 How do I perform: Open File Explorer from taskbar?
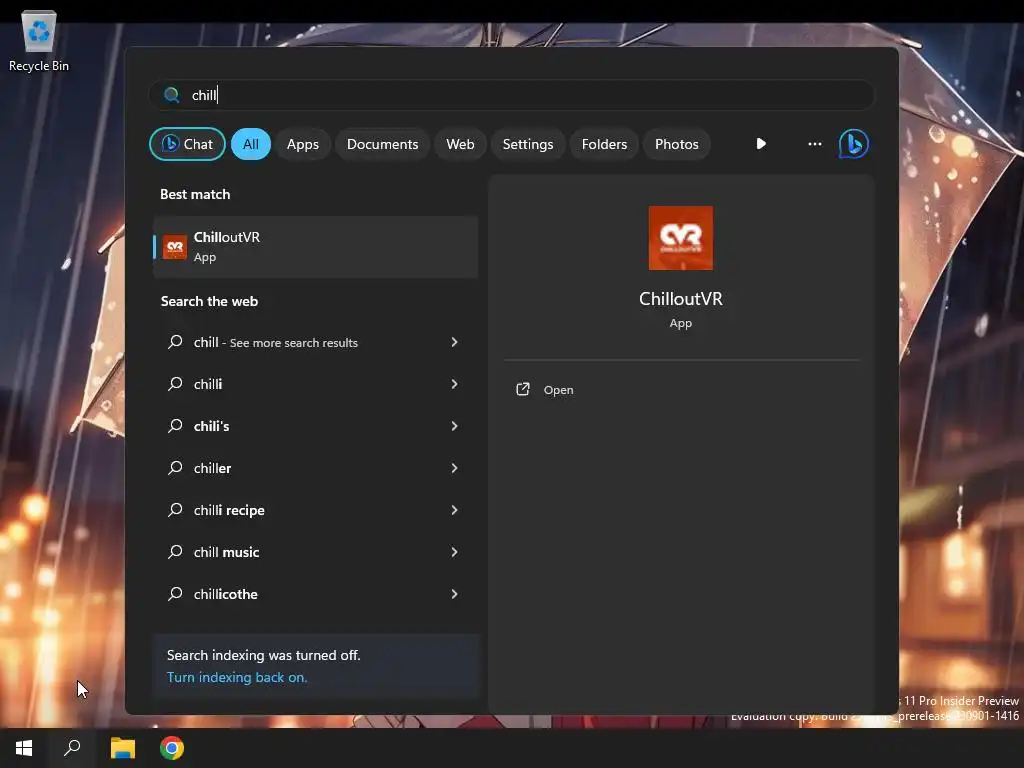(x=123, y=748)
